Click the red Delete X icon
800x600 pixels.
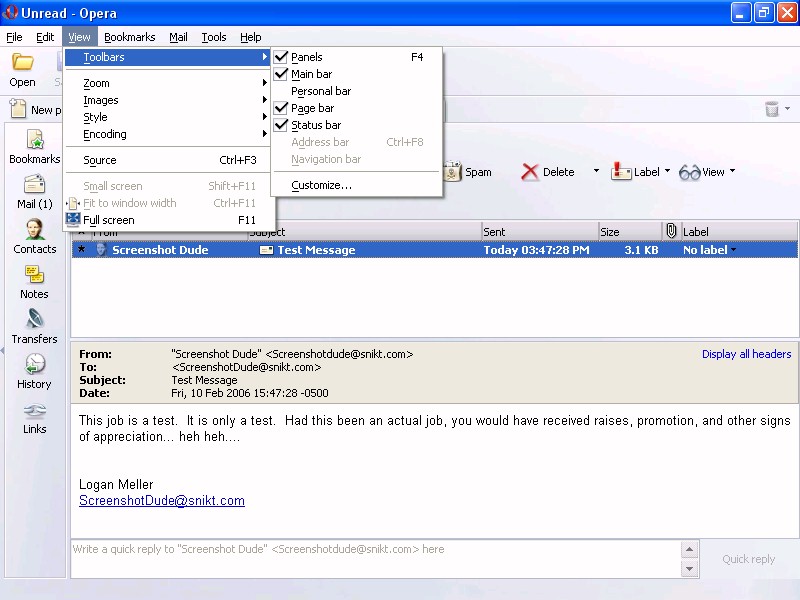[530, 172]
